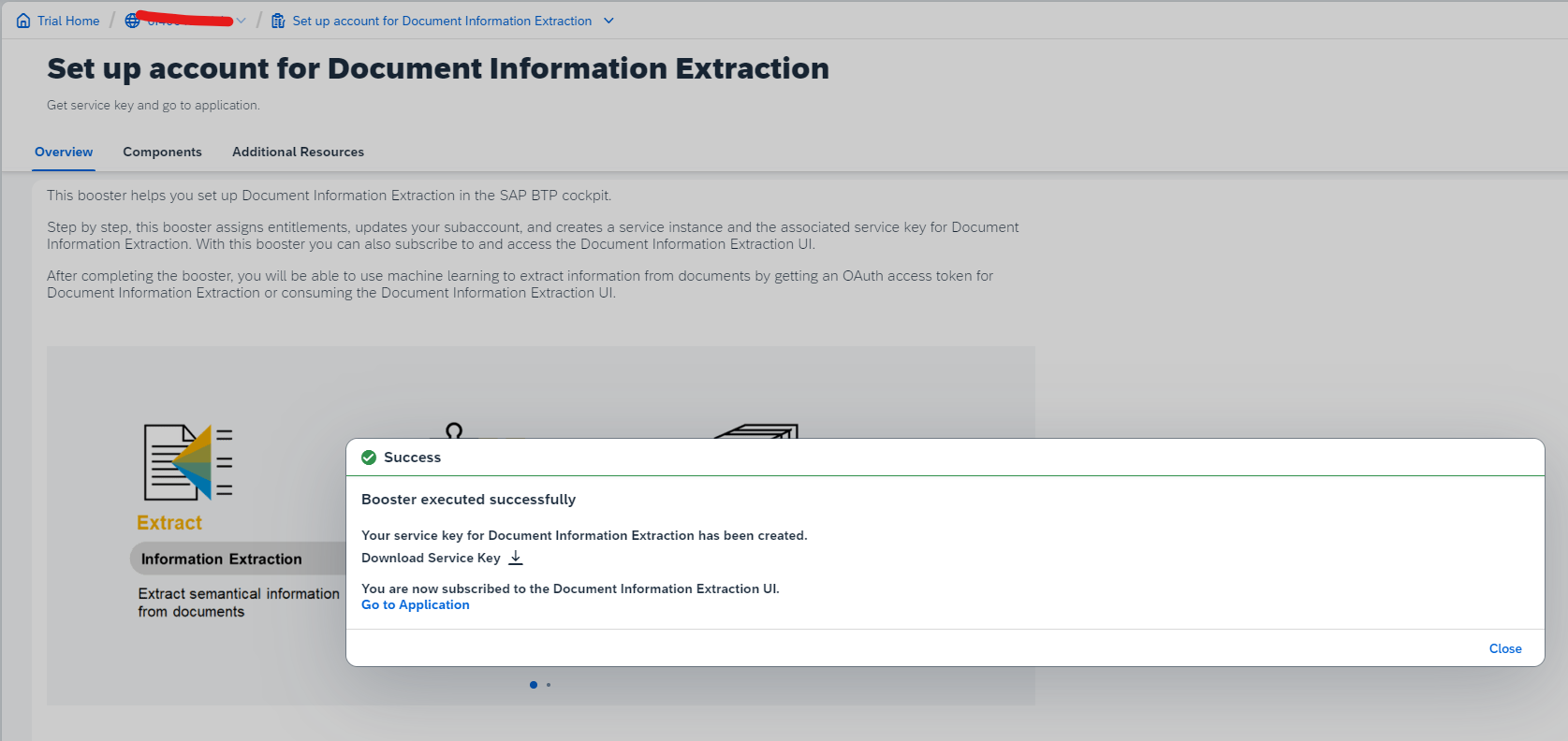
Task: Expand the subaccount breadcrumb dropdown
Action: pyautogui.click(x=241, y=21)
